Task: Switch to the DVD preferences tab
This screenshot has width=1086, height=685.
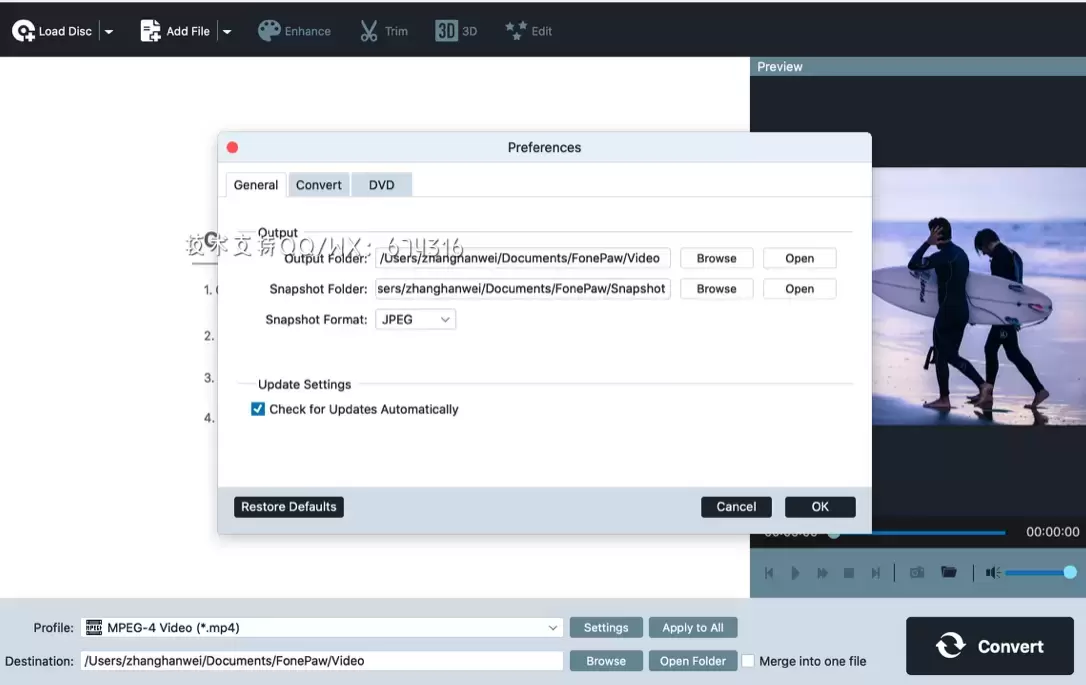Action: 381,185
